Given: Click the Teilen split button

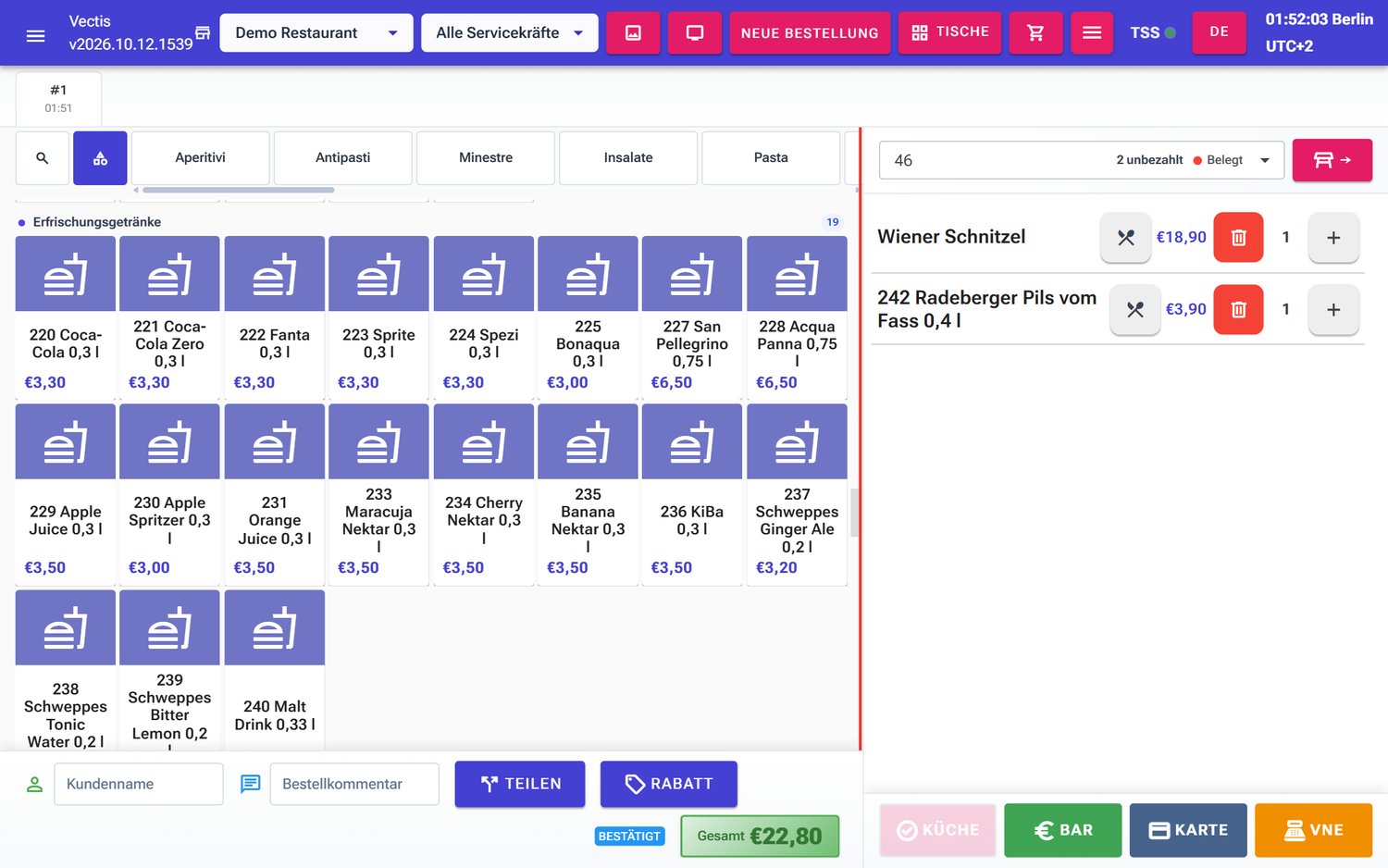Looking at the screenshot, I should (x=520, y=784).
